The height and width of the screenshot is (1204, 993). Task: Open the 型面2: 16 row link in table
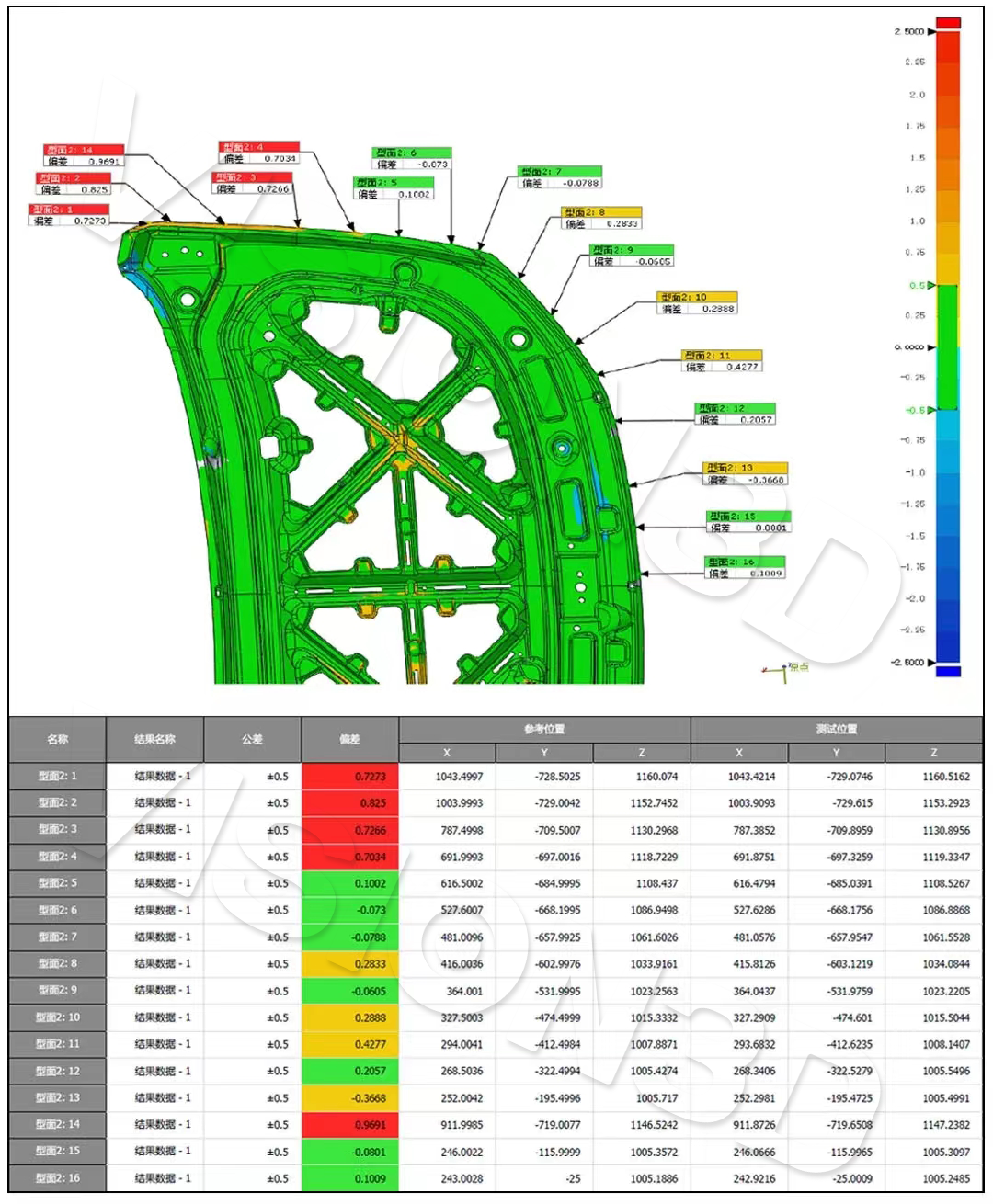coord(57,1178)
